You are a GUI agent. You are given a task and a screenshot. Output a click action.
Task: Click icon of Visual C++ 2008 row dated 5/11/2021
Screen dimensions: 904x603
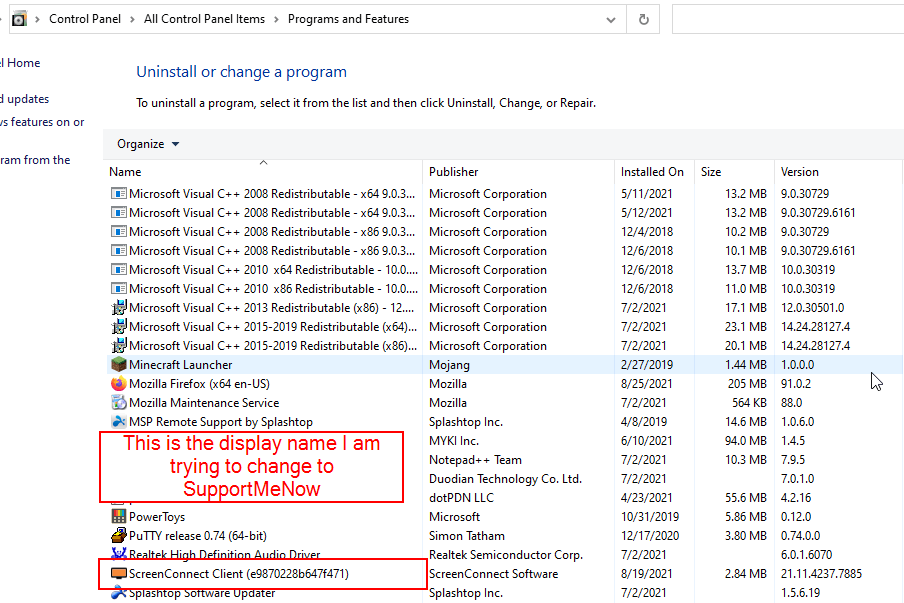pyautogui.click(x=119, y=193)
